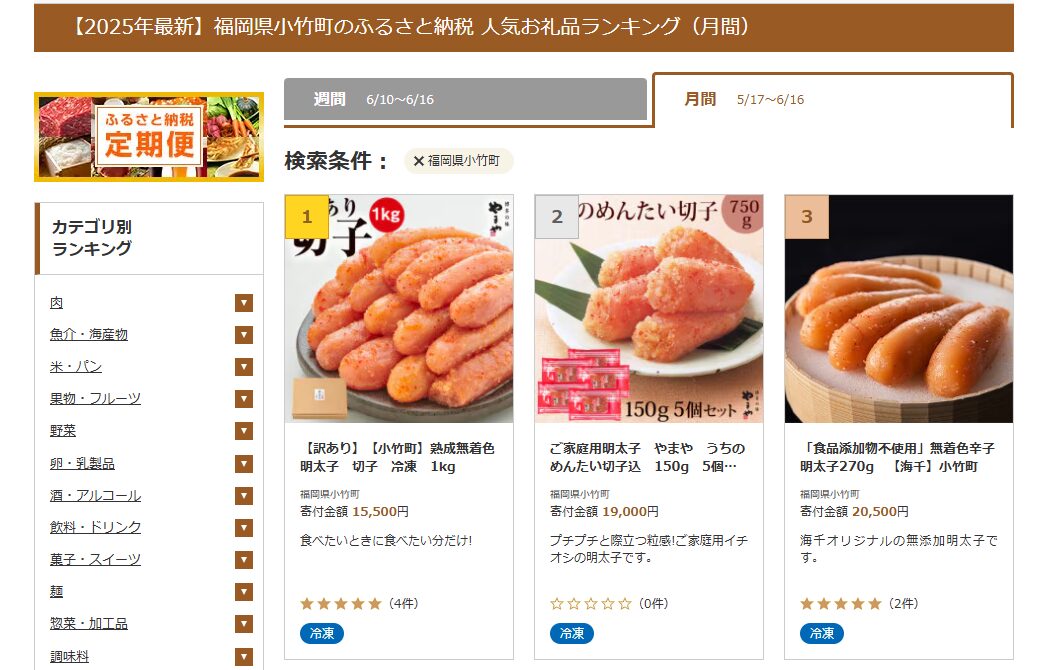Screen dimensions: 1045x670
Task: Expand the 野菜 category arrow
Action: click(x=244, y=431)
